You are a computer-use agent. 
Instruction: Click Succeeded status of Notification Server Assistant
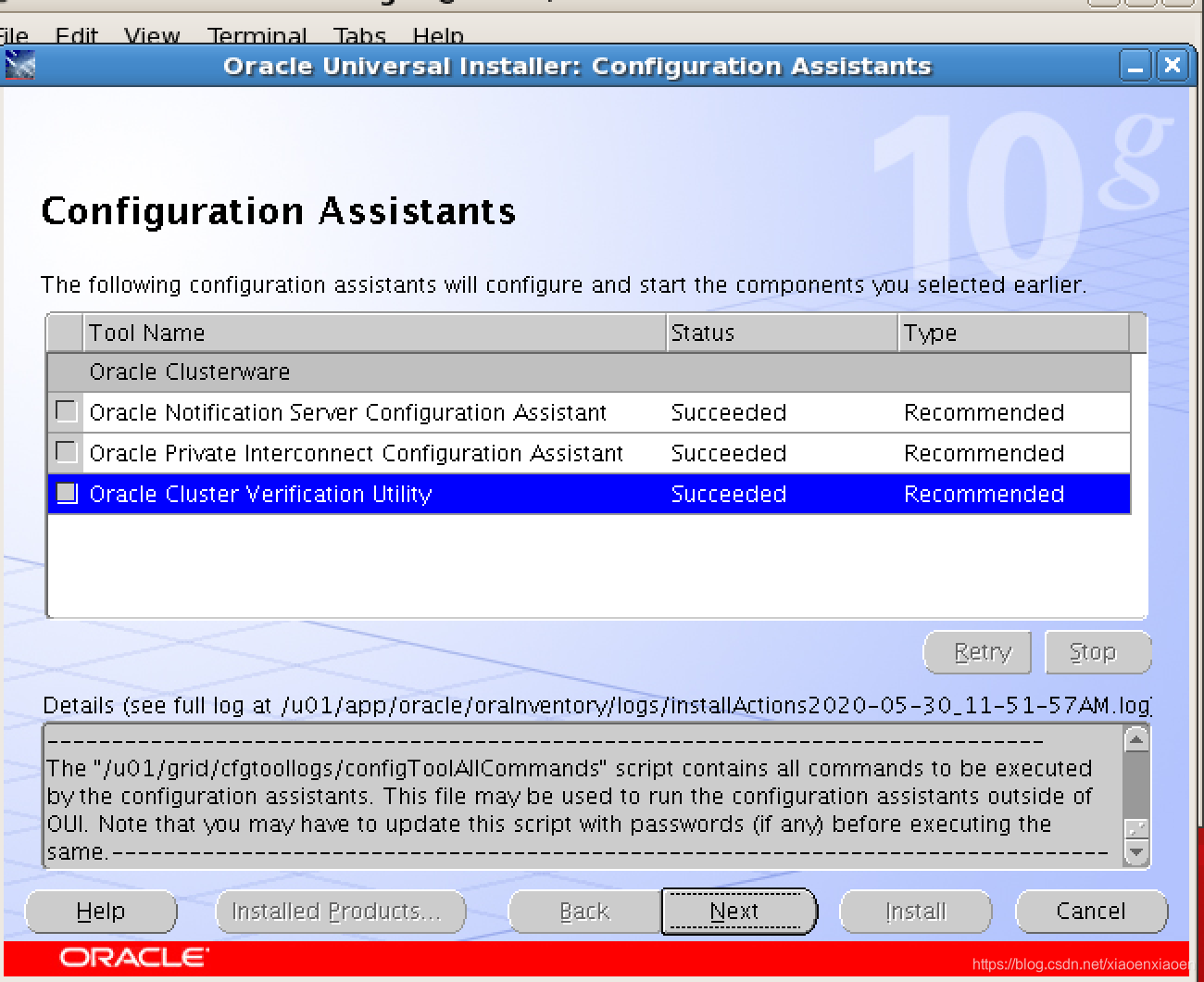[x=729, y=412]
